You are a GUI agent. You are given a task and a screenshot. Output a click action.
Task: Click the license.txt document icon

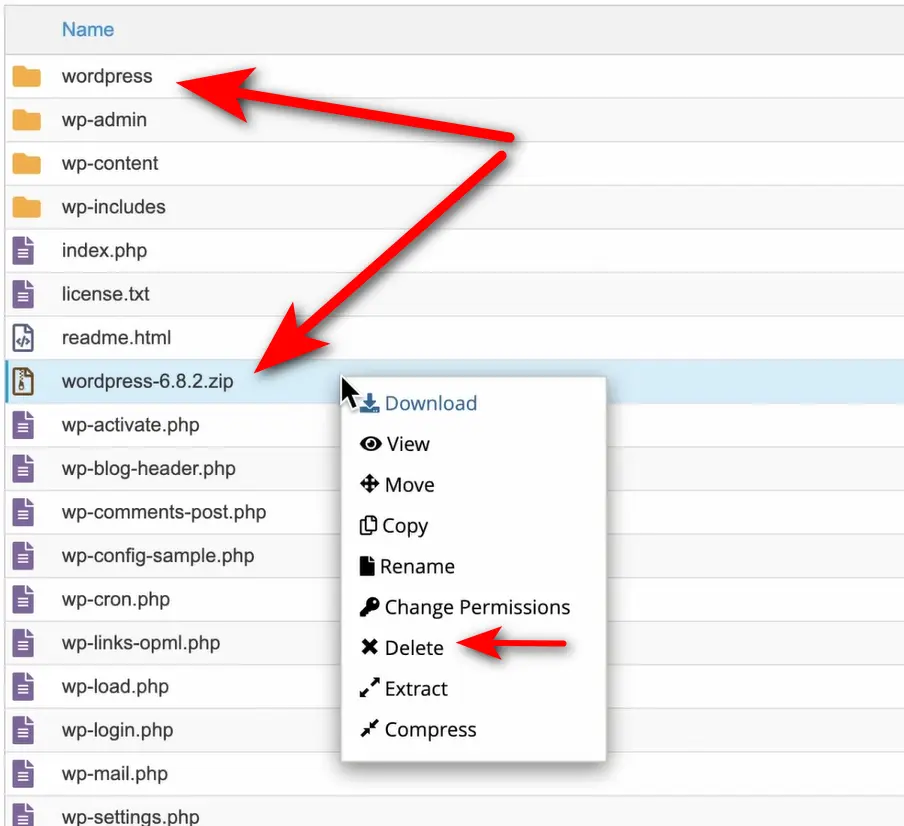click(23, 294)
